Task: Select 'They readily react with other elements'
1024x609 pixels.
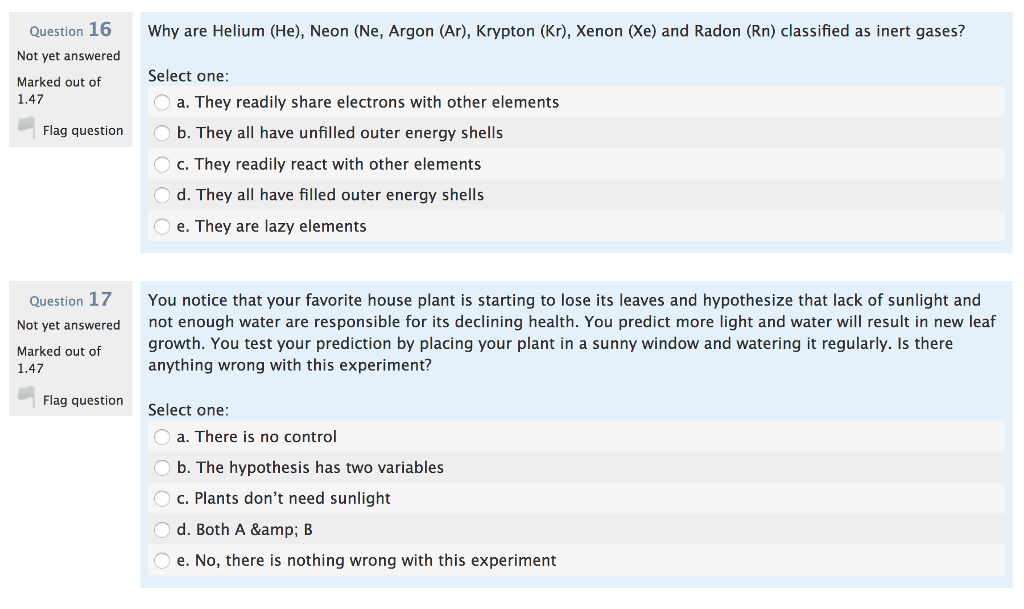Action: point(162,164)
